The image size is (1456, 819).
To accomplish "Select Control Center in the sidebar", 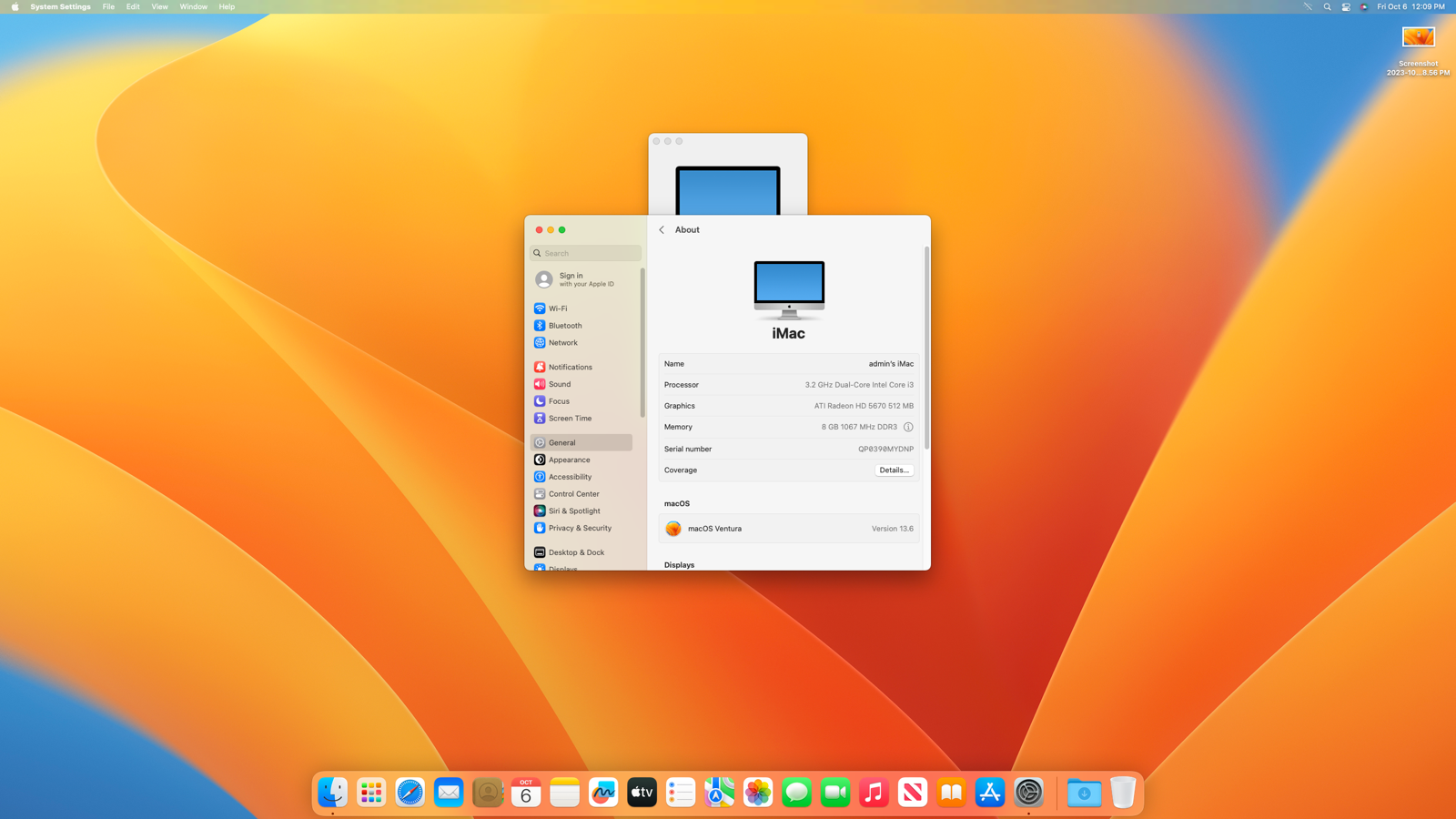I will 581,494.
